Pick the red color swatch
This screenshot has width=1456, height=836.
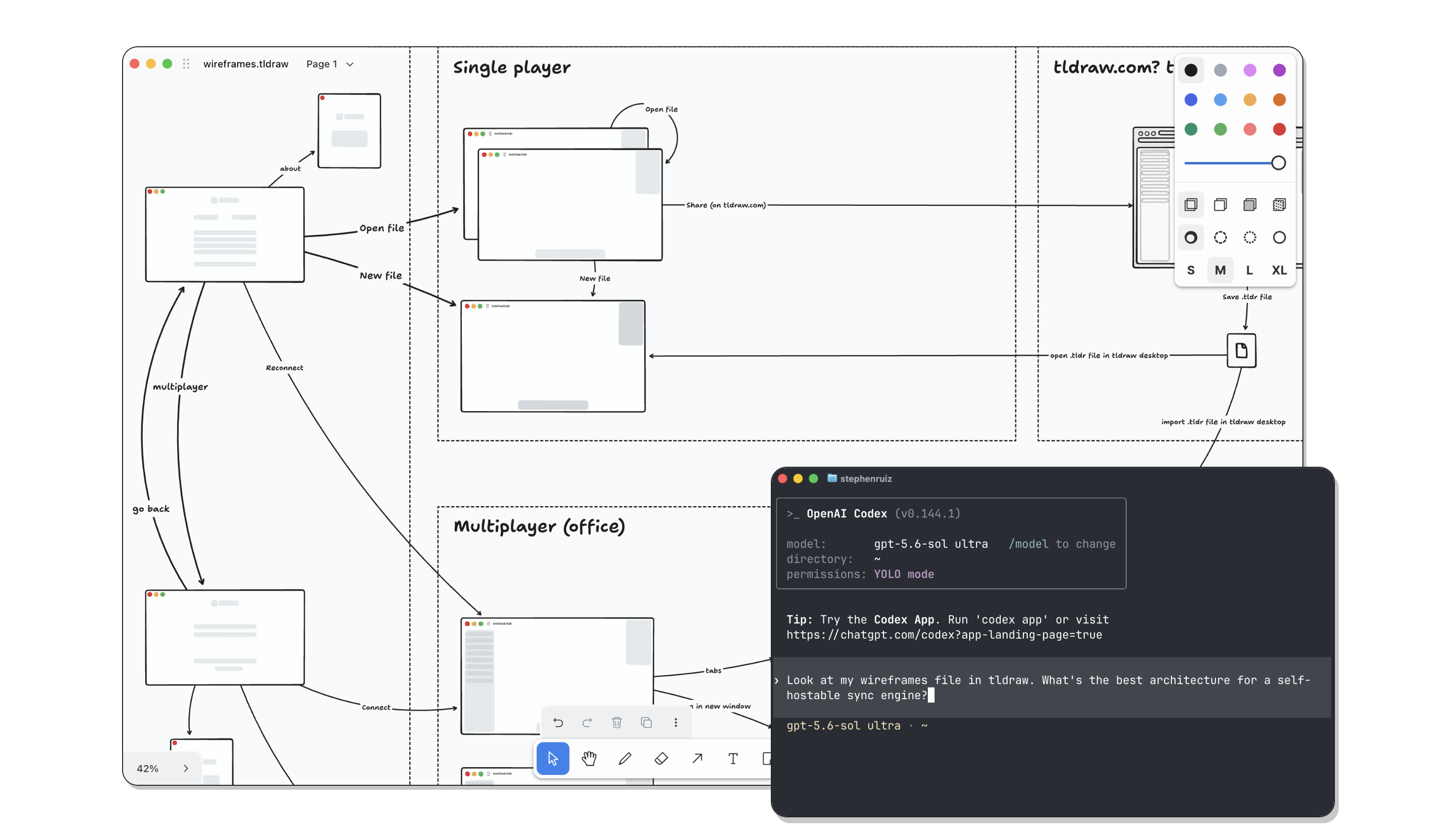click(x=1279, y=129)
